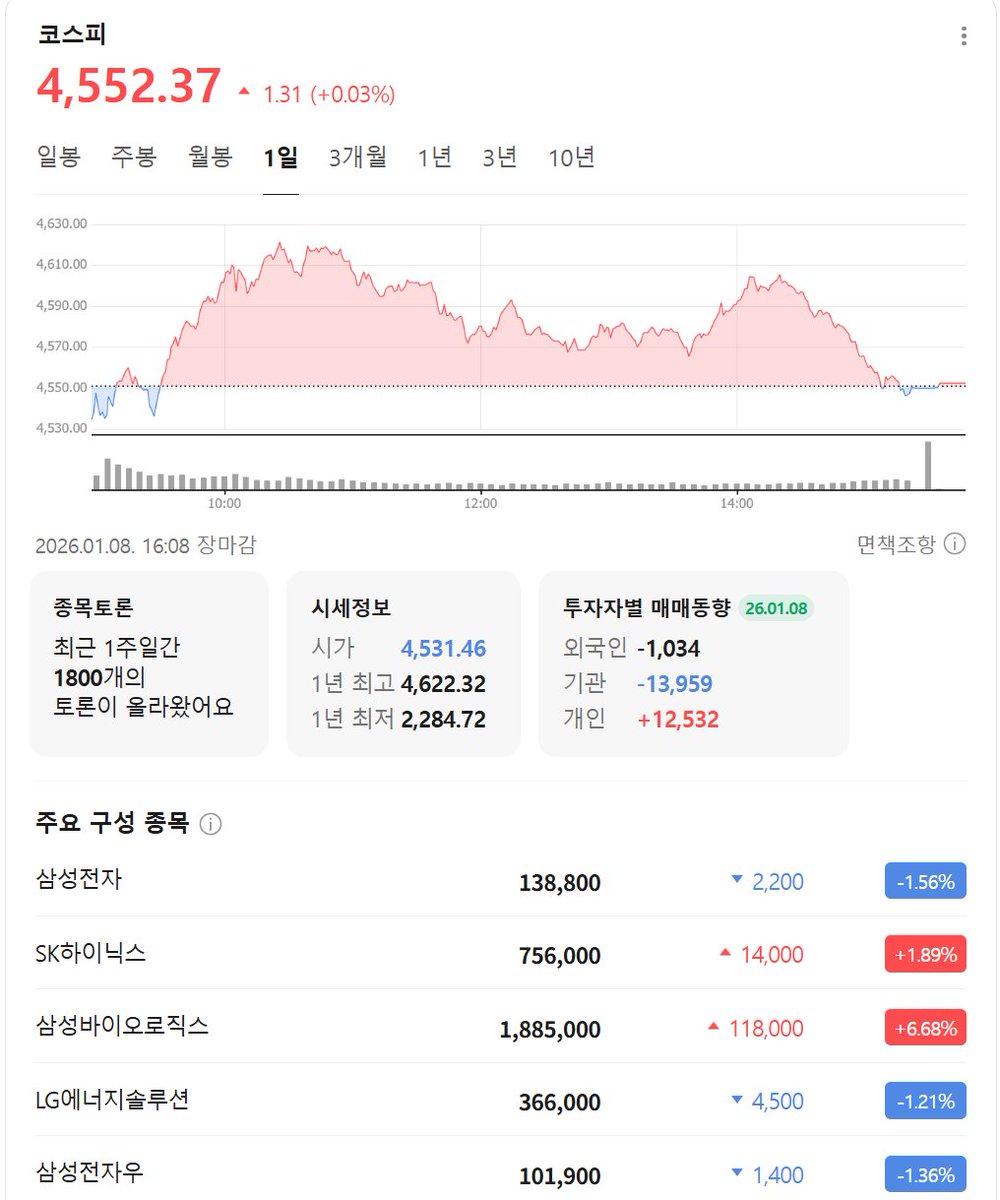The height and width of the screenshot is (1200, 1000).
Task: Click the 26.01.08 date badge
Action: coord(777,608)
